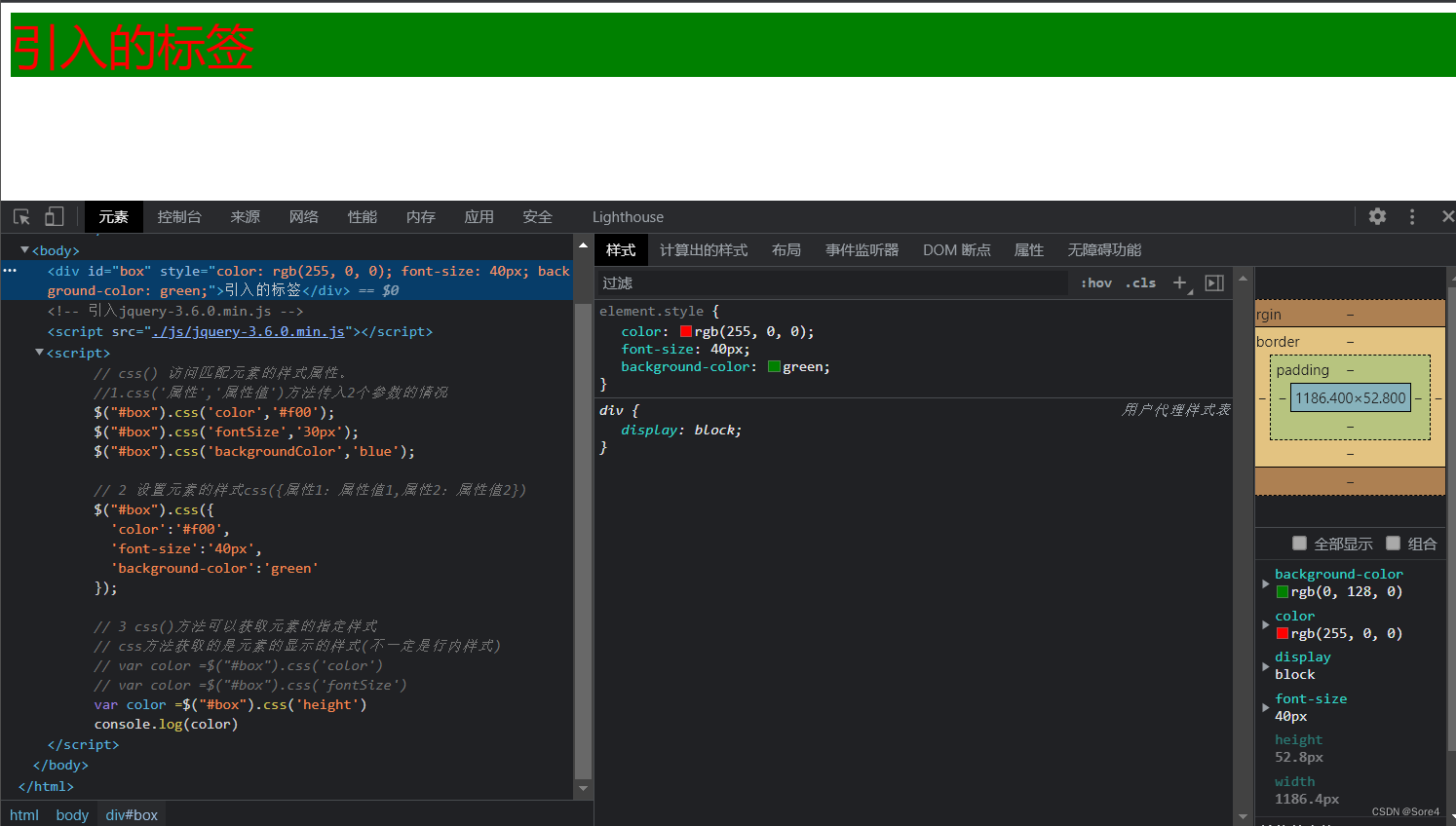Select body in the breadcrumb bar
The image size is (1456, 826).
click(72, 814)
